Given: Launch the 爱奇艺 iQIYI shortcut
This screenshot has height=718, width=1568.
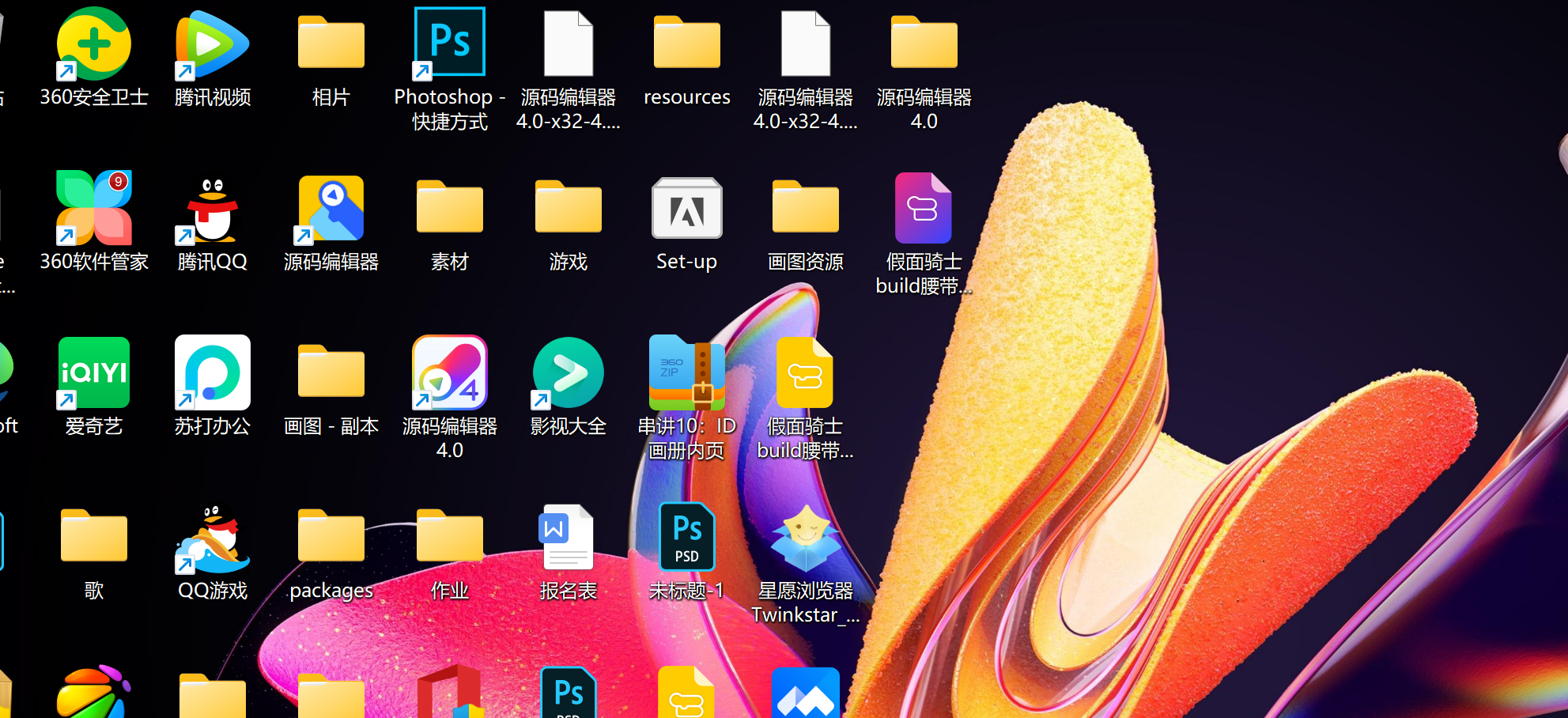Looking at the screenshot, I should 94,372.
